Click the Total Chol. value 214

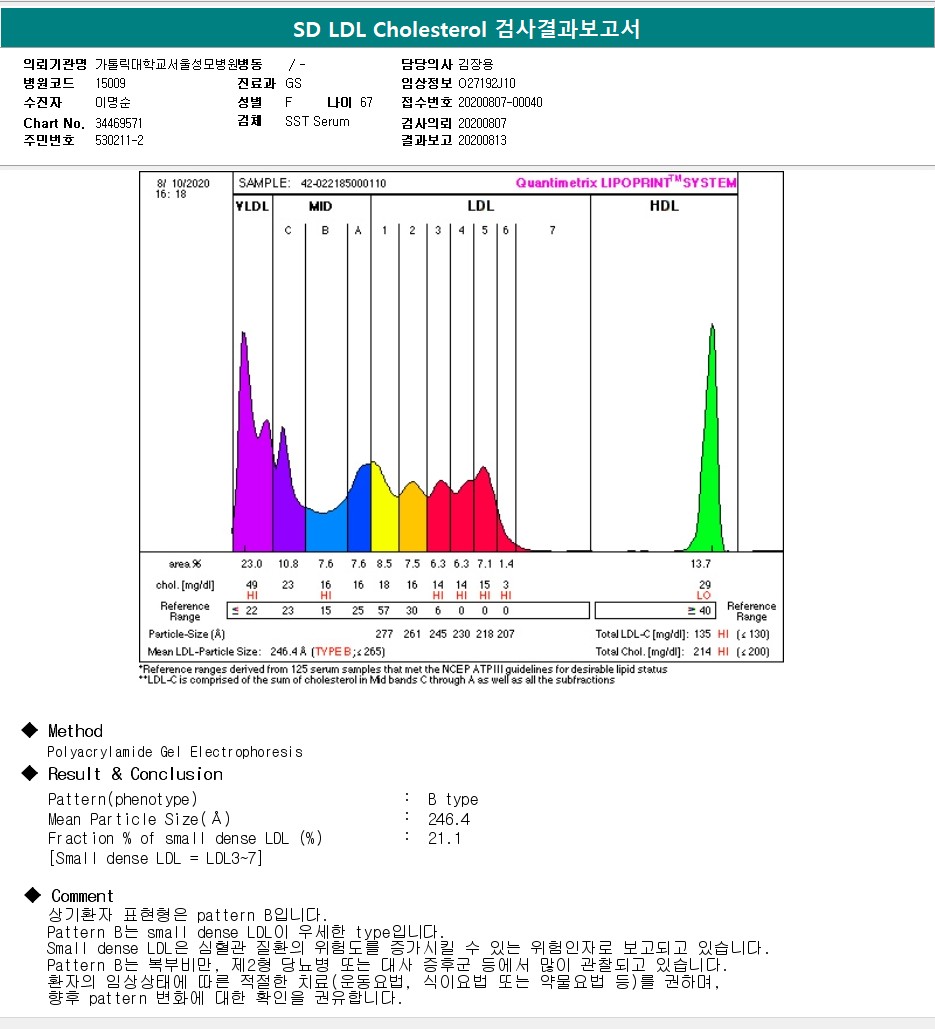(x=702, y=652)
